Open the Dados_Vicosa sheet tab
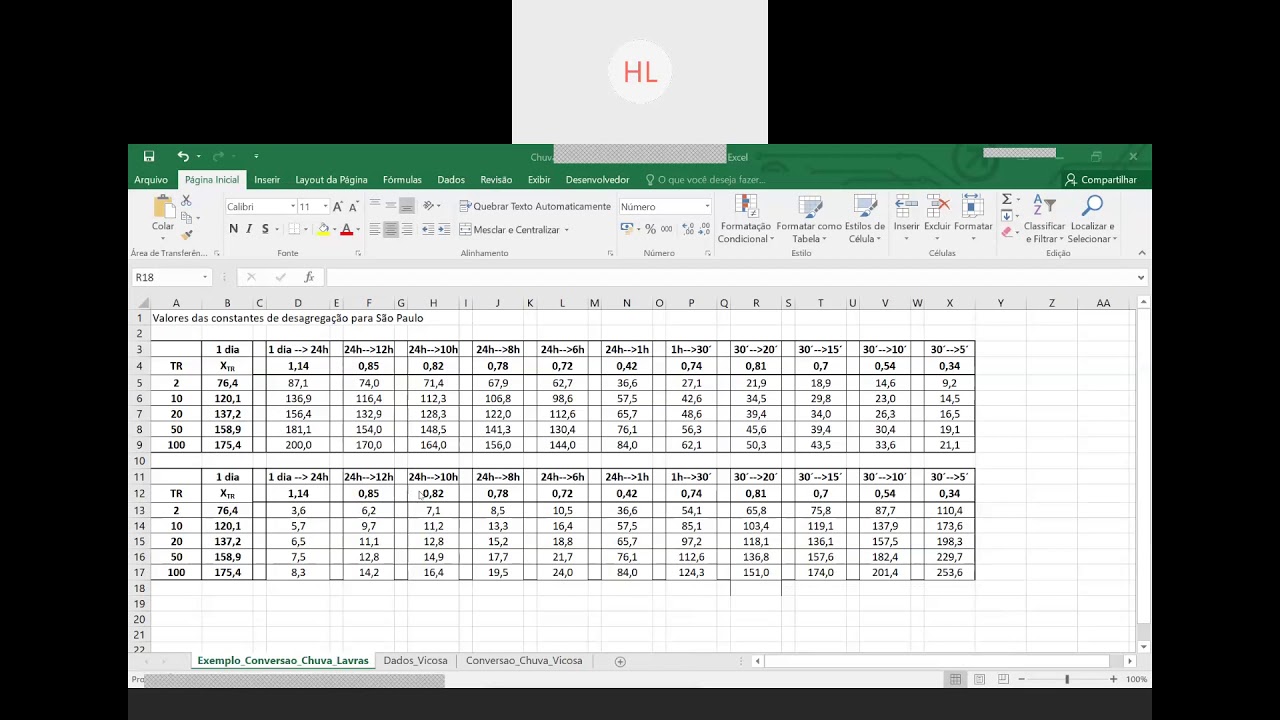 point(415,661)
